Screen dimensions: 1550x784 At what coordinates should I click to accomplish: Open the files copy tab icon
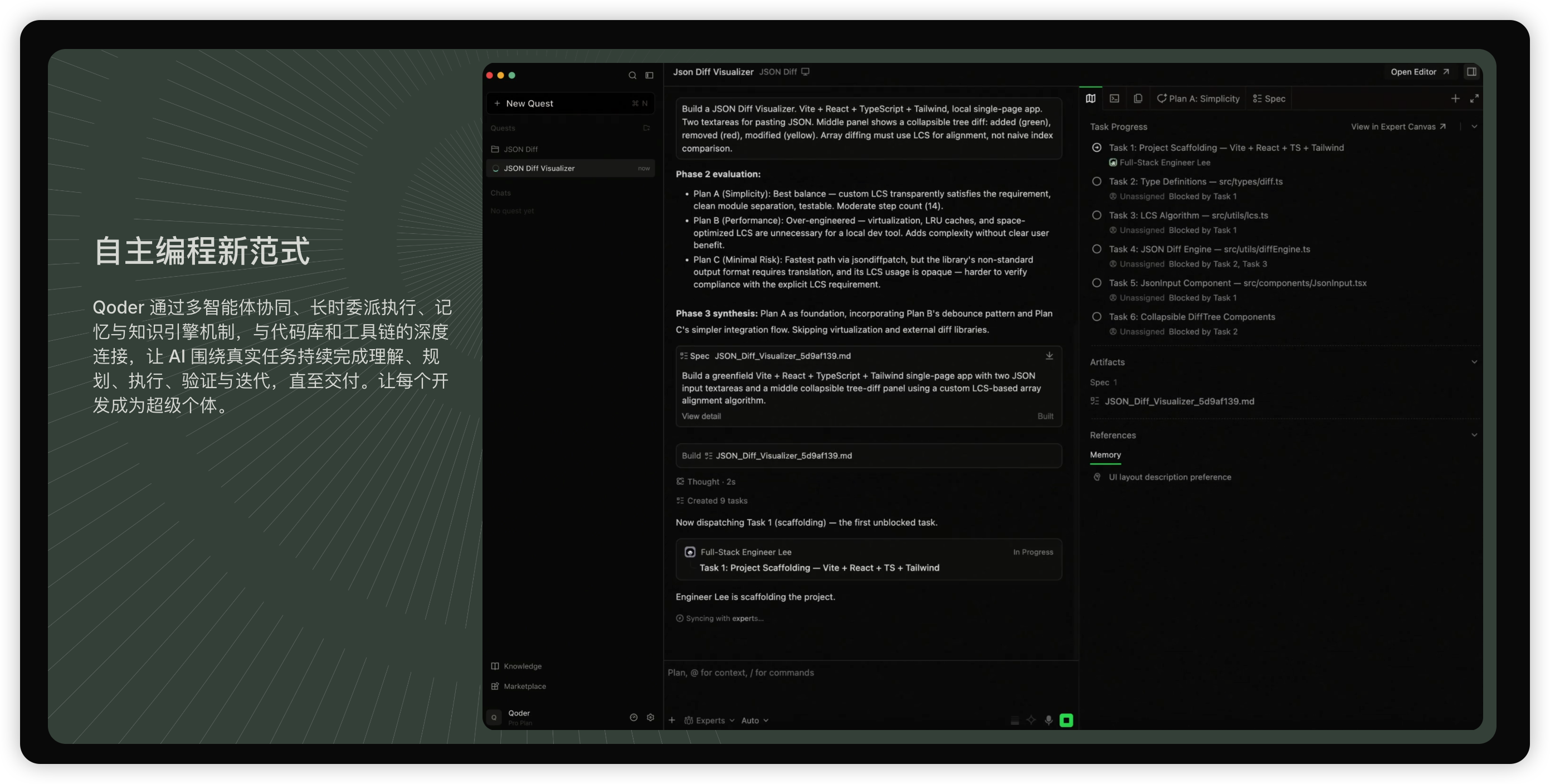(1138, 99)
